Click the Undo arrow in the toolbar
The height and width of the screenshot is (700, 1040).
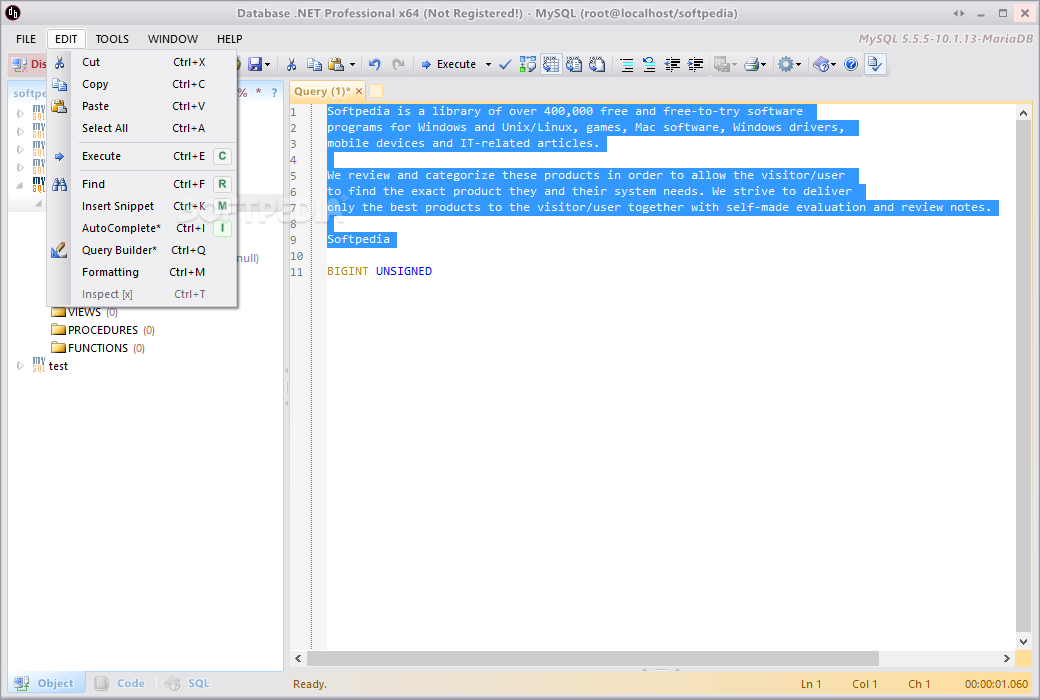374,64
